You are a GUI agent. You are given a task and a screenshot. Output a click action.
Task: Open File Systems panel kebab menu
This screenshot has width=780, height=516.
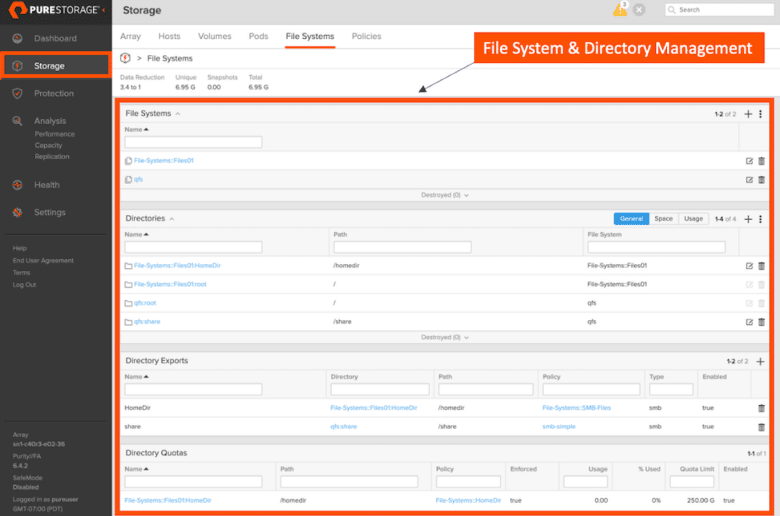pyautogui.click(x=761, y=114)
